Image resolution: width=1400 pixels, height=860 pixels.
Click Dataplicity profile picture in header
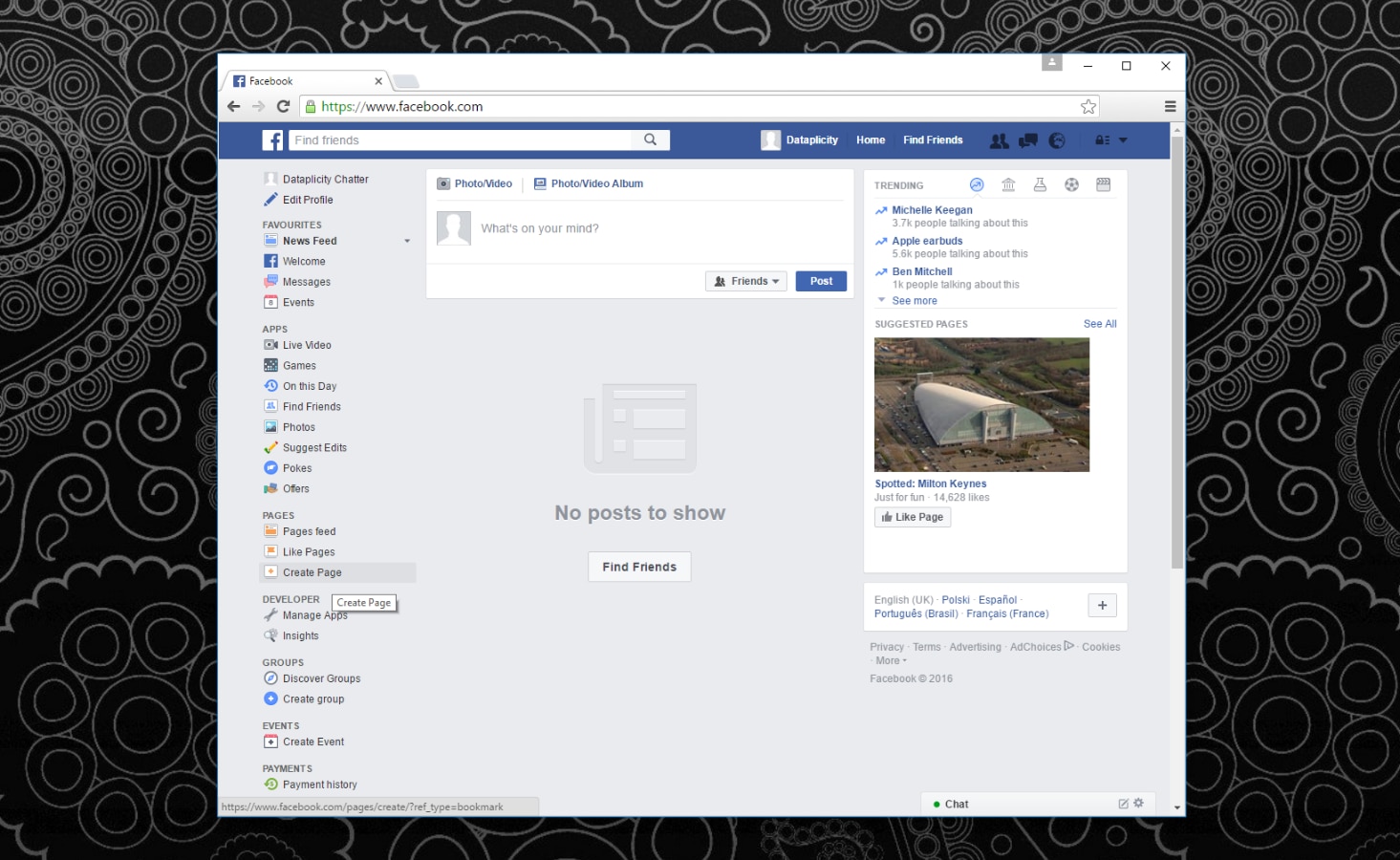(x=770, y=140)
